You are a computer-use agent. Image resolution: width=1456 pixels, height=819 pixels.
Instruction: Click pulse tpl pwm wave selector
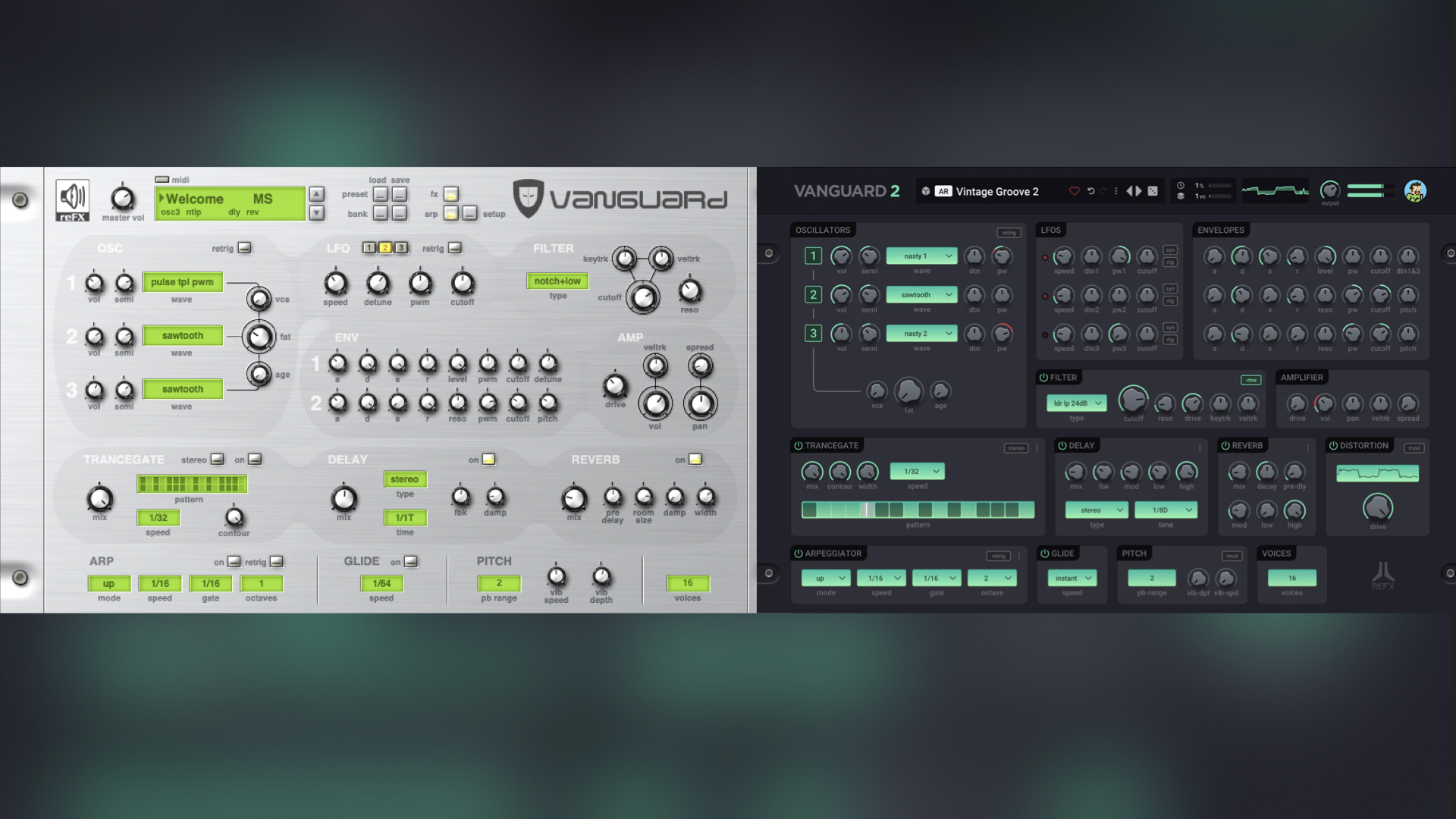point(182,282)
